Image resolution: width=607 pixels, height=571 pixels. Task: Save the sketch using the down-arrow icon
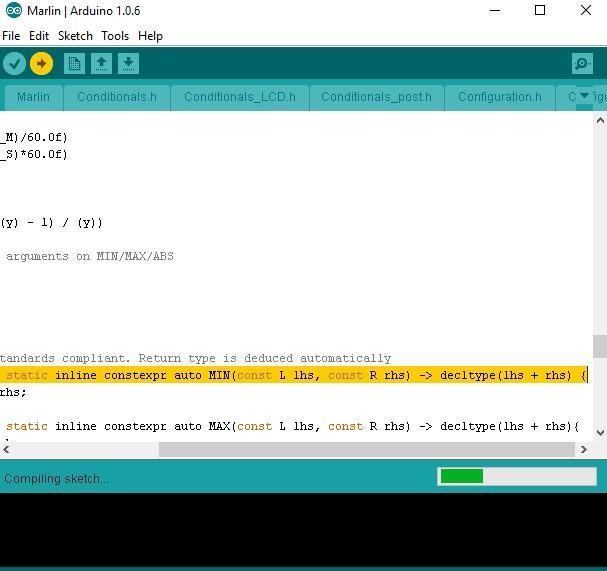pyautogui.click(x=128, y=64)
